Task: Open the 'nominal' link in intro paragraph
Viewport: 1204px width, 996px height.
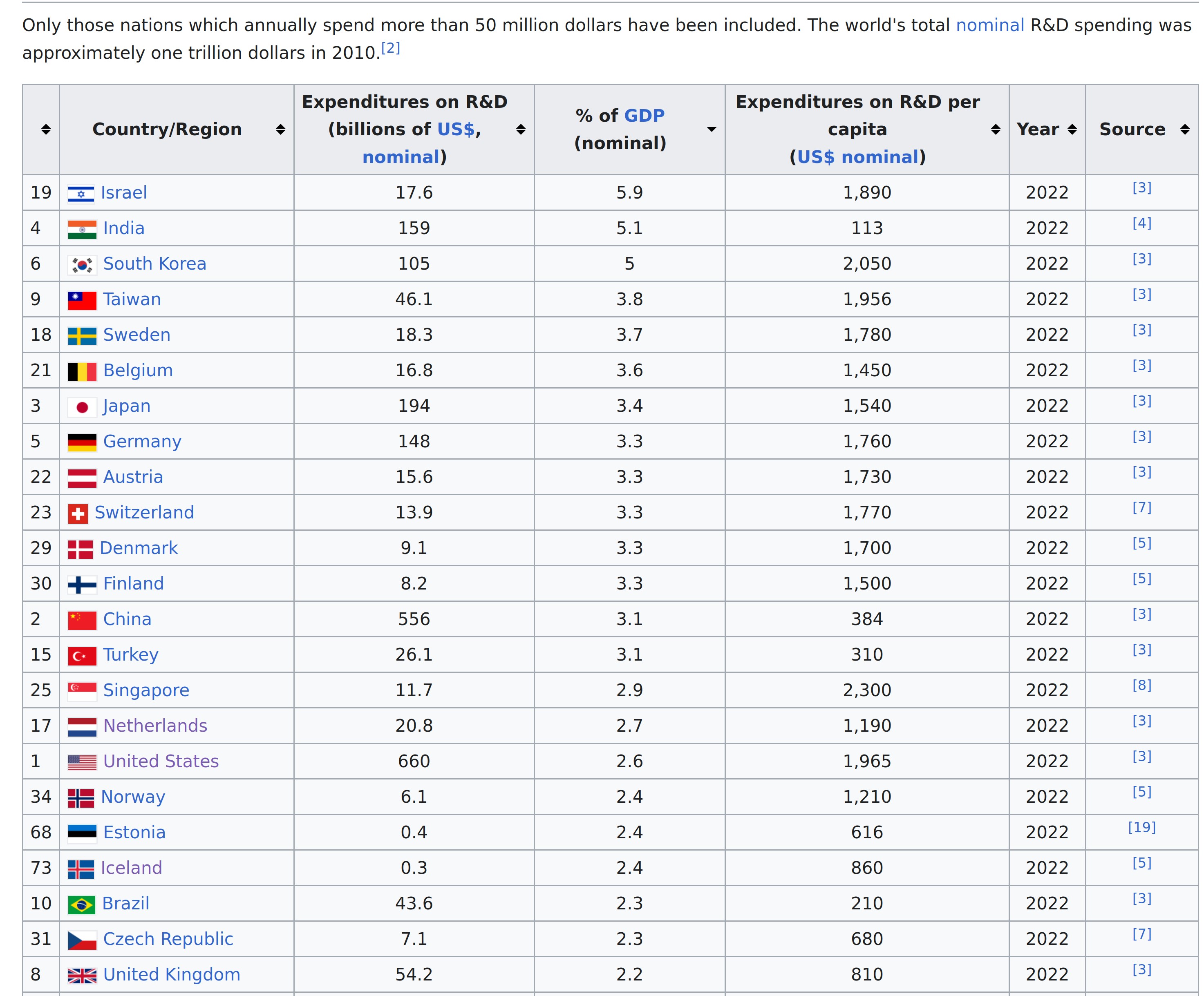Action: pos(989,25)
